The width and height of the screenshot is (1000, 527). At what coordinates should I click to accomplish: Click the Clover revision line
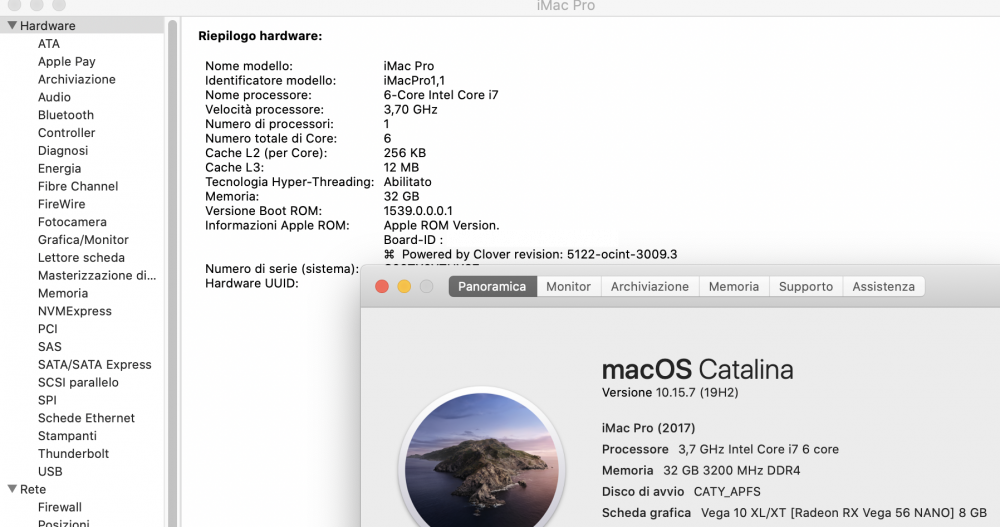click(531, 254)
